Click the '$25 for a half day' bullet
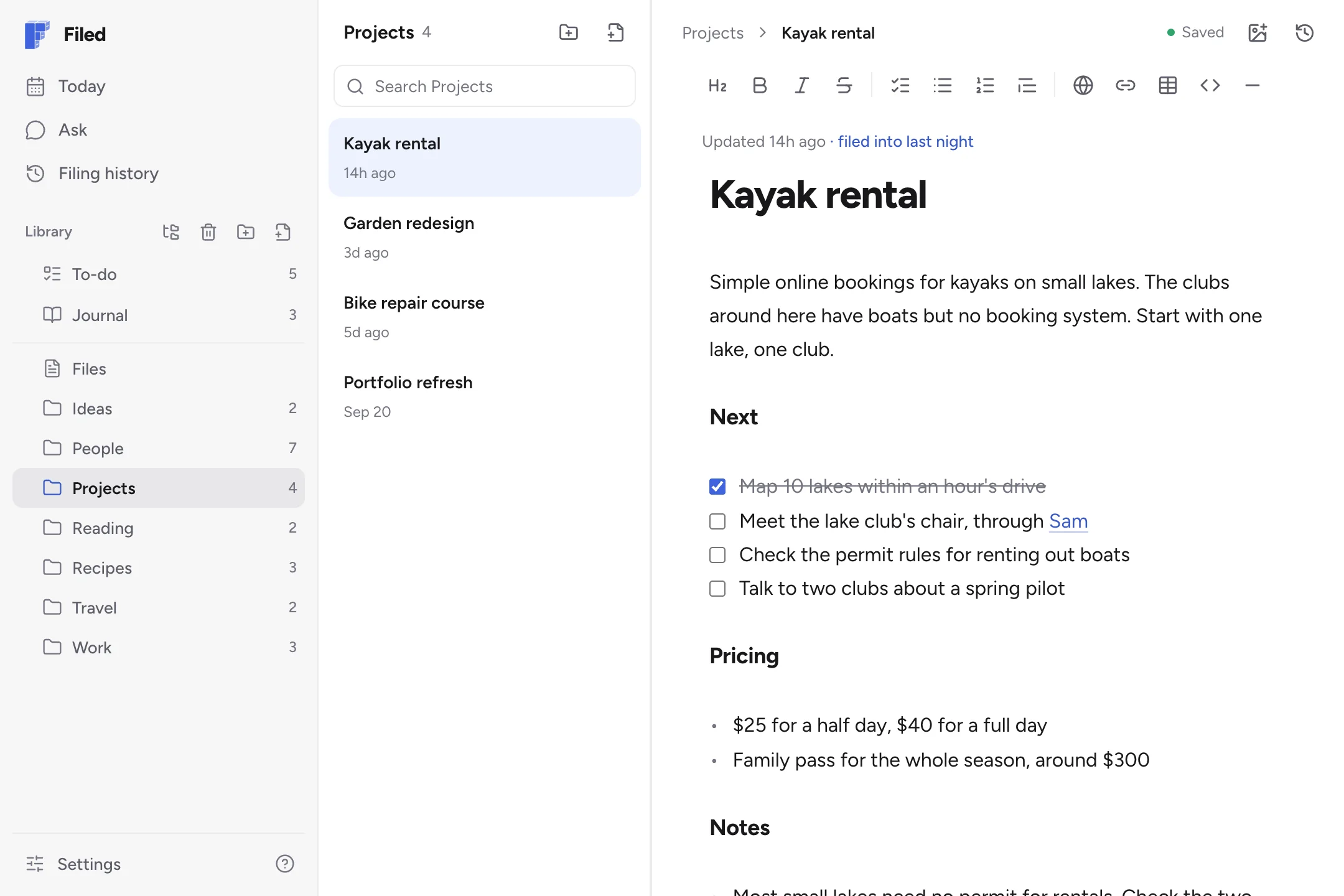The height and width of the screenshot is (896, 1344). pyautogui.click(x=890, y=726)
